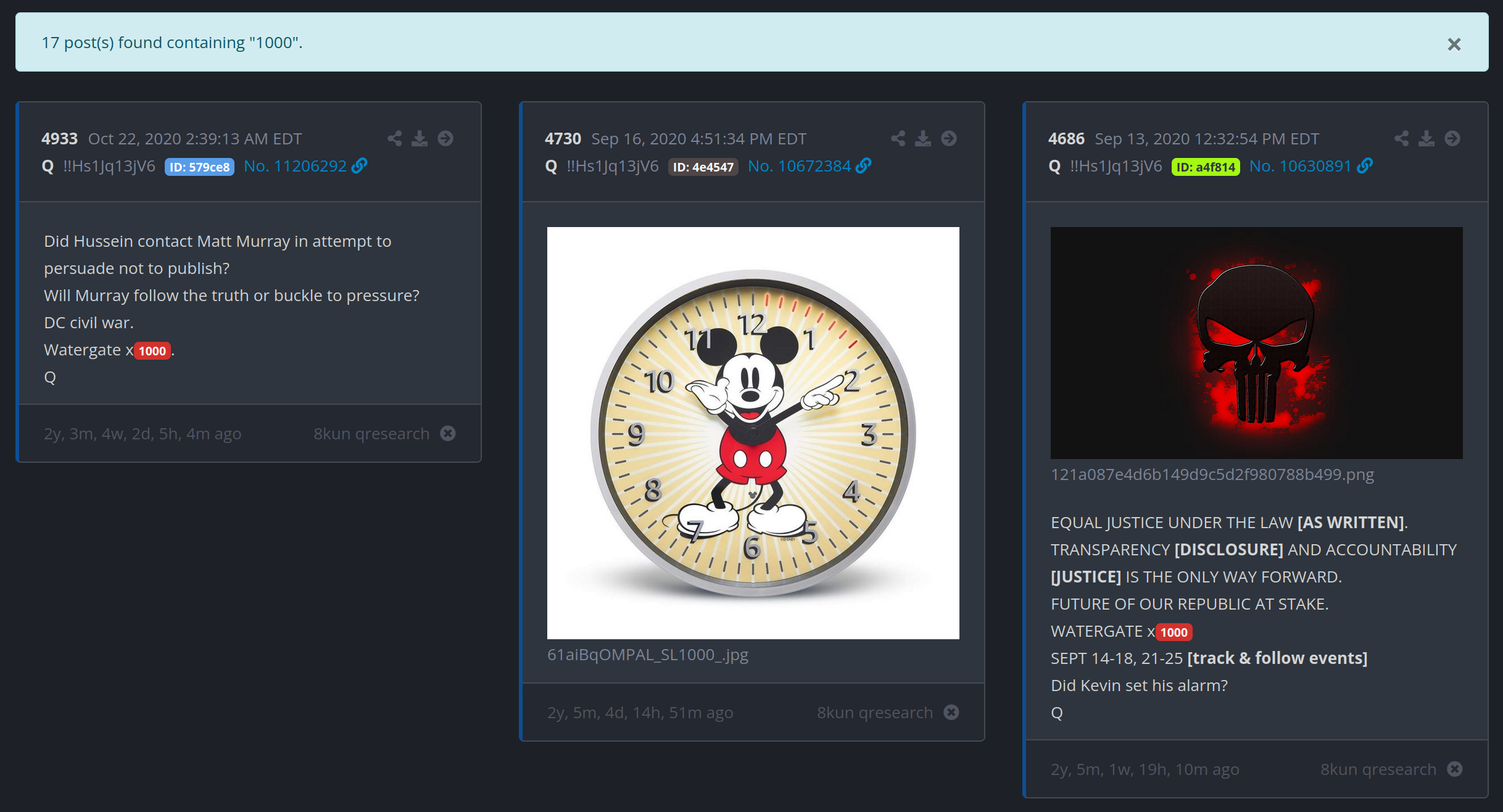Click post number 4730
This screenshot has height=812, width=1503.
(x=563, y=139)
